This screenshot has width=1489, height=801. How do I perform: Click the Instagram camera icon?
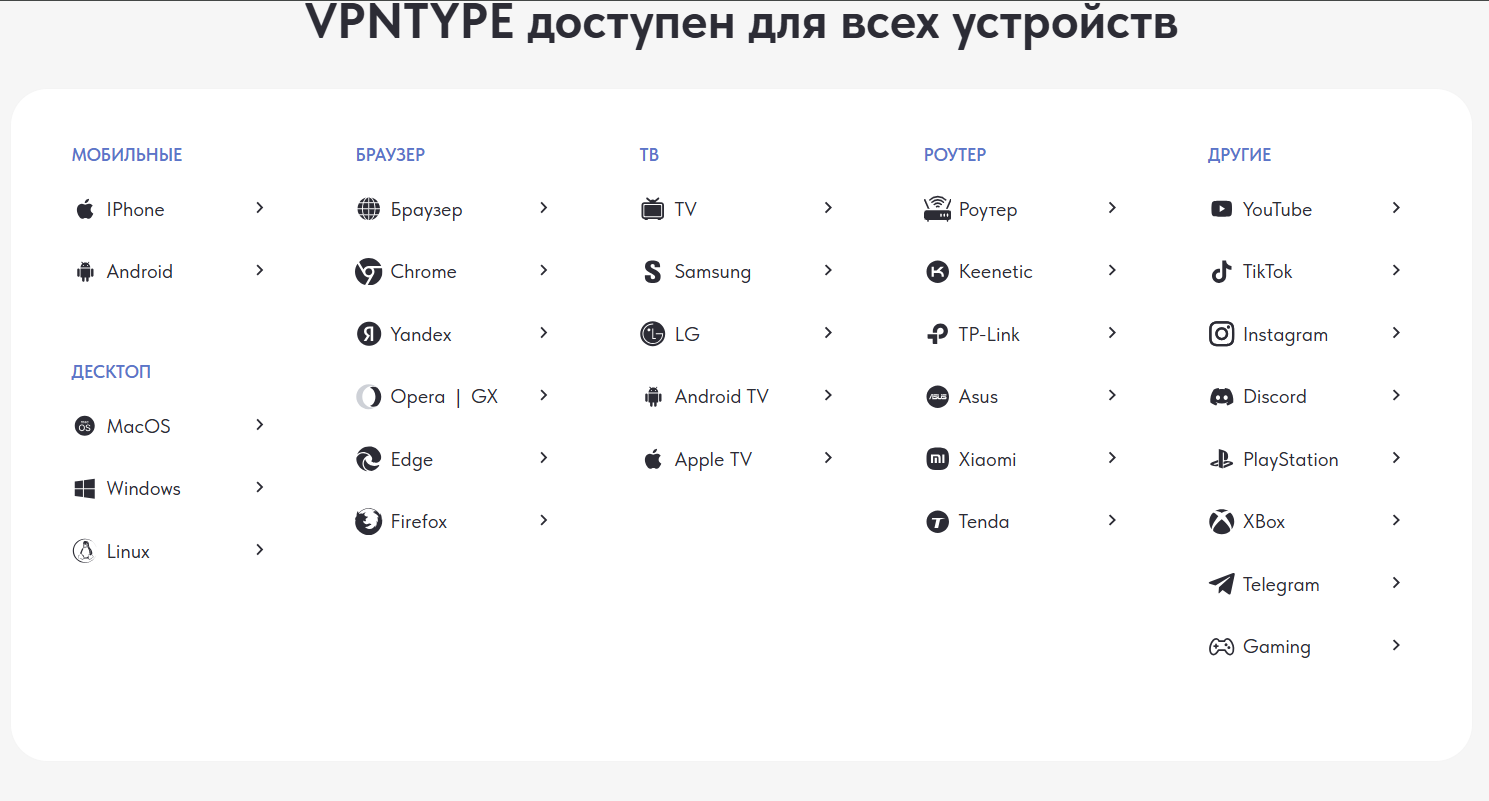1221,334
